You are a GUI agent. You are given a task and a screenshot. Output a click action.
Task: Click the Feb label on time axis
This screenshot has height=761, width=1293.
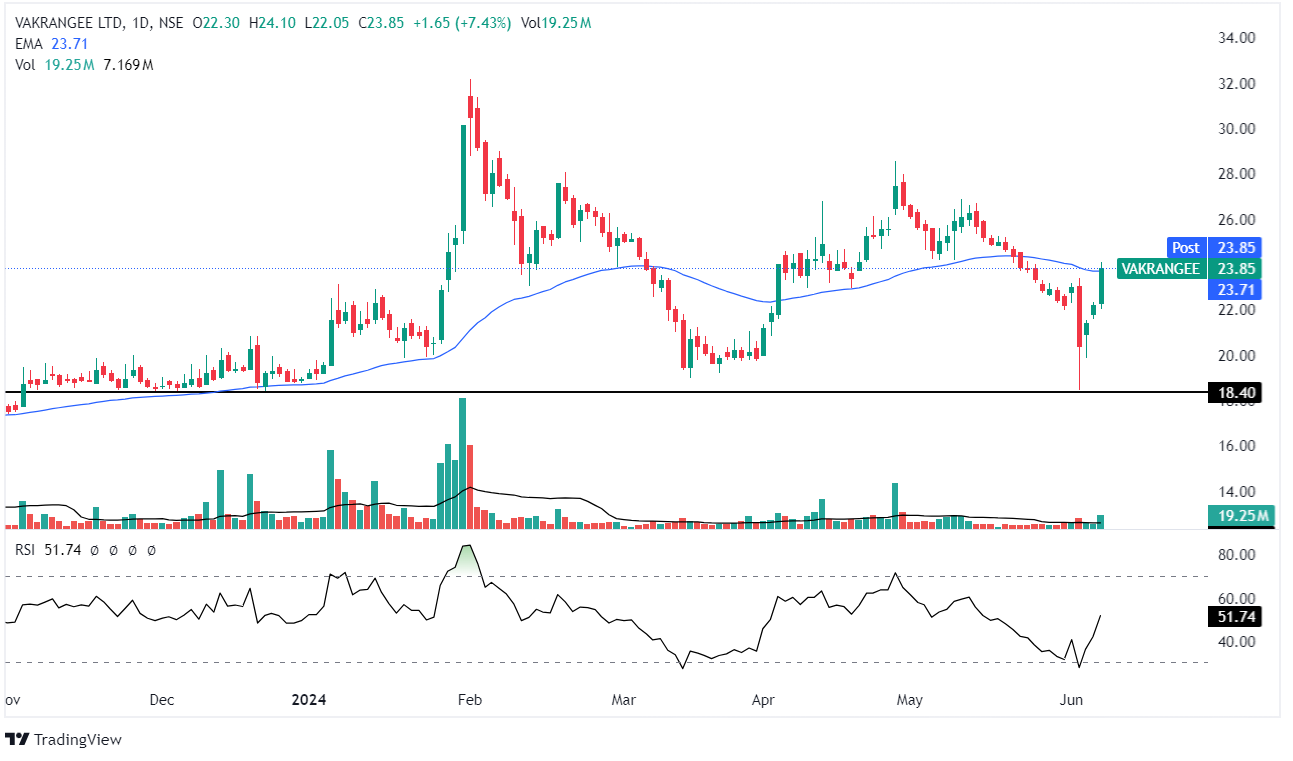coord(469,699)
